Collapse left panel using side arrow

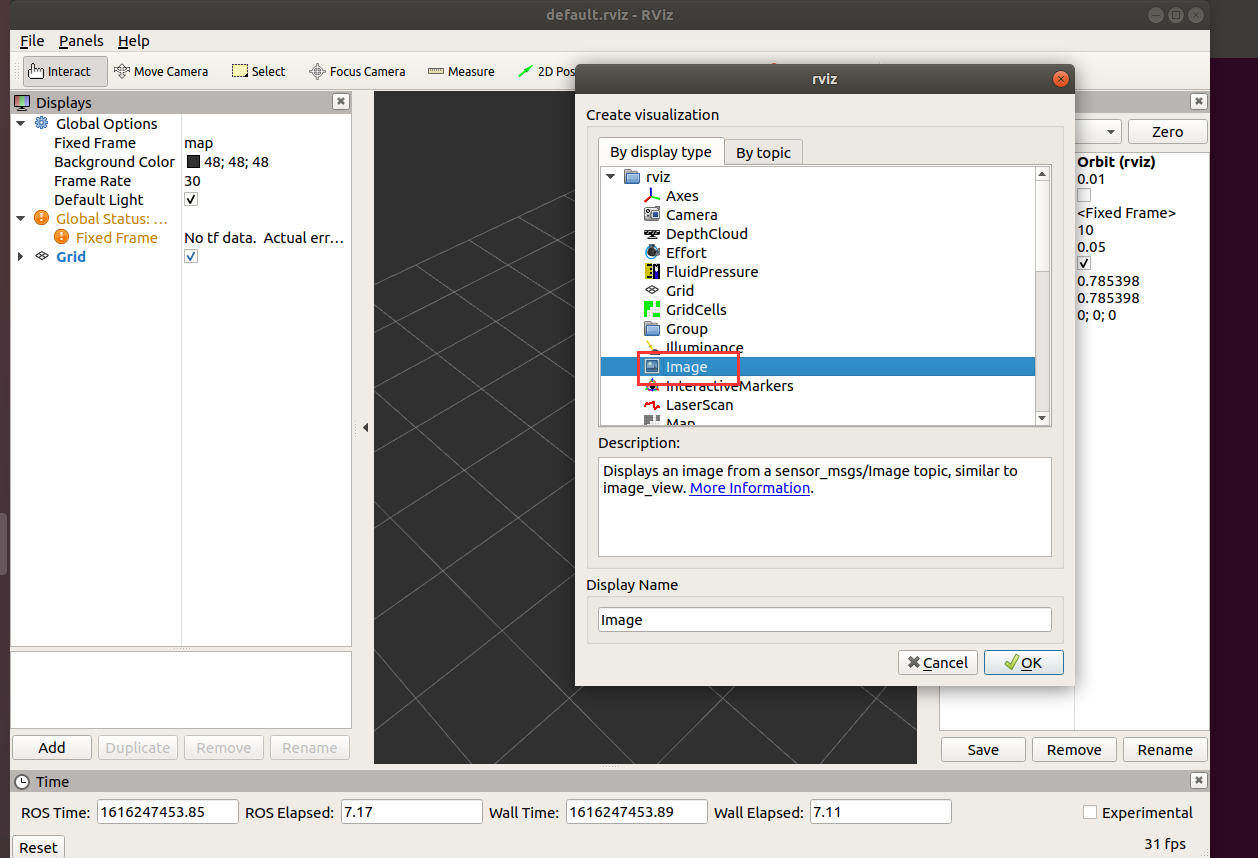[x=365, y=428]
